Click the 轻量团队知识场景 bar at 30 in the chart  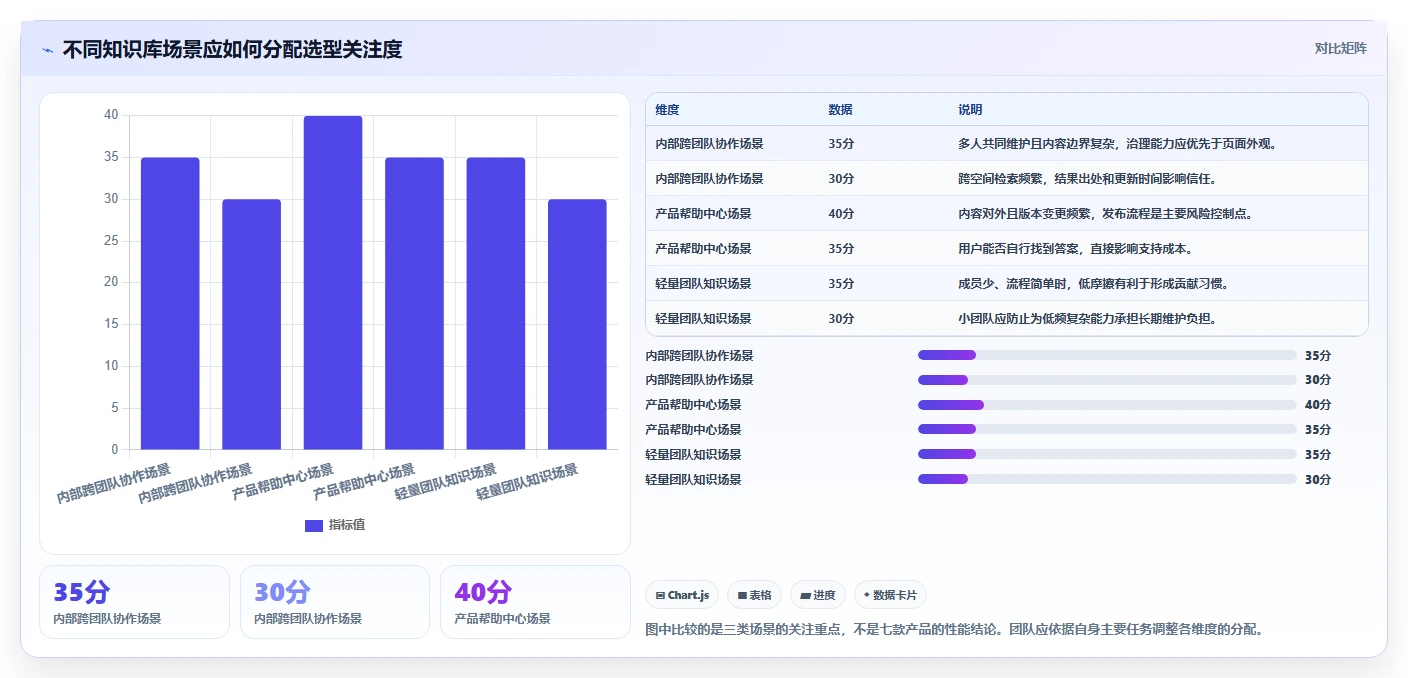(x=577, y=324)
